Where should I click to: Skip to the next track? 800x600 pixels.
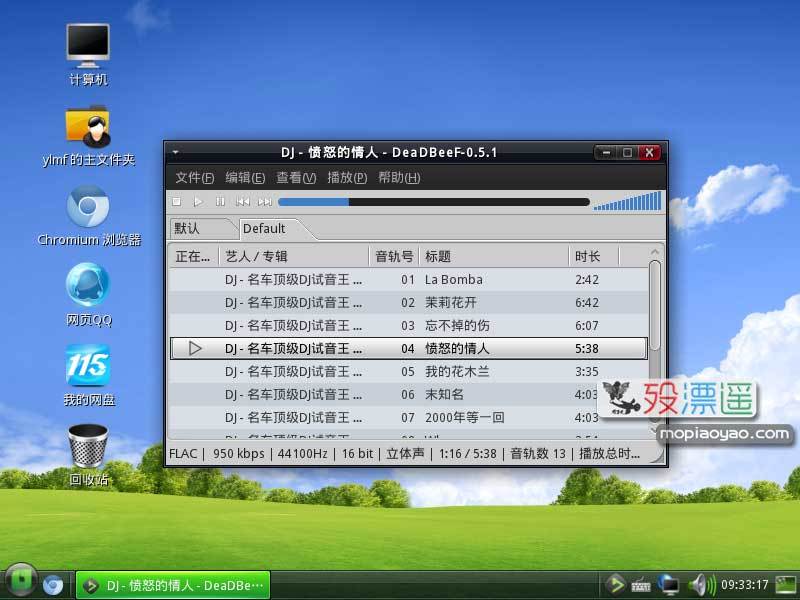point(265,202)
